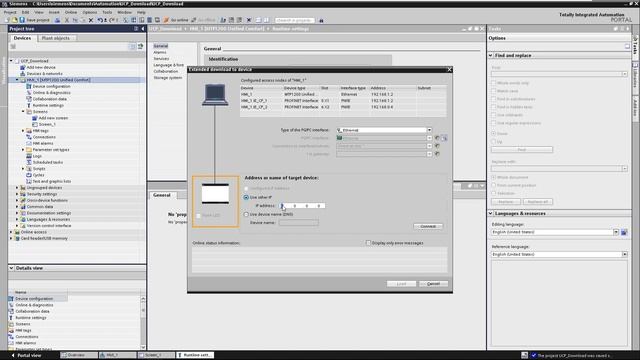Open HMI alarms in project tree
The image size is (640, 360).
(x=42, y=143)
